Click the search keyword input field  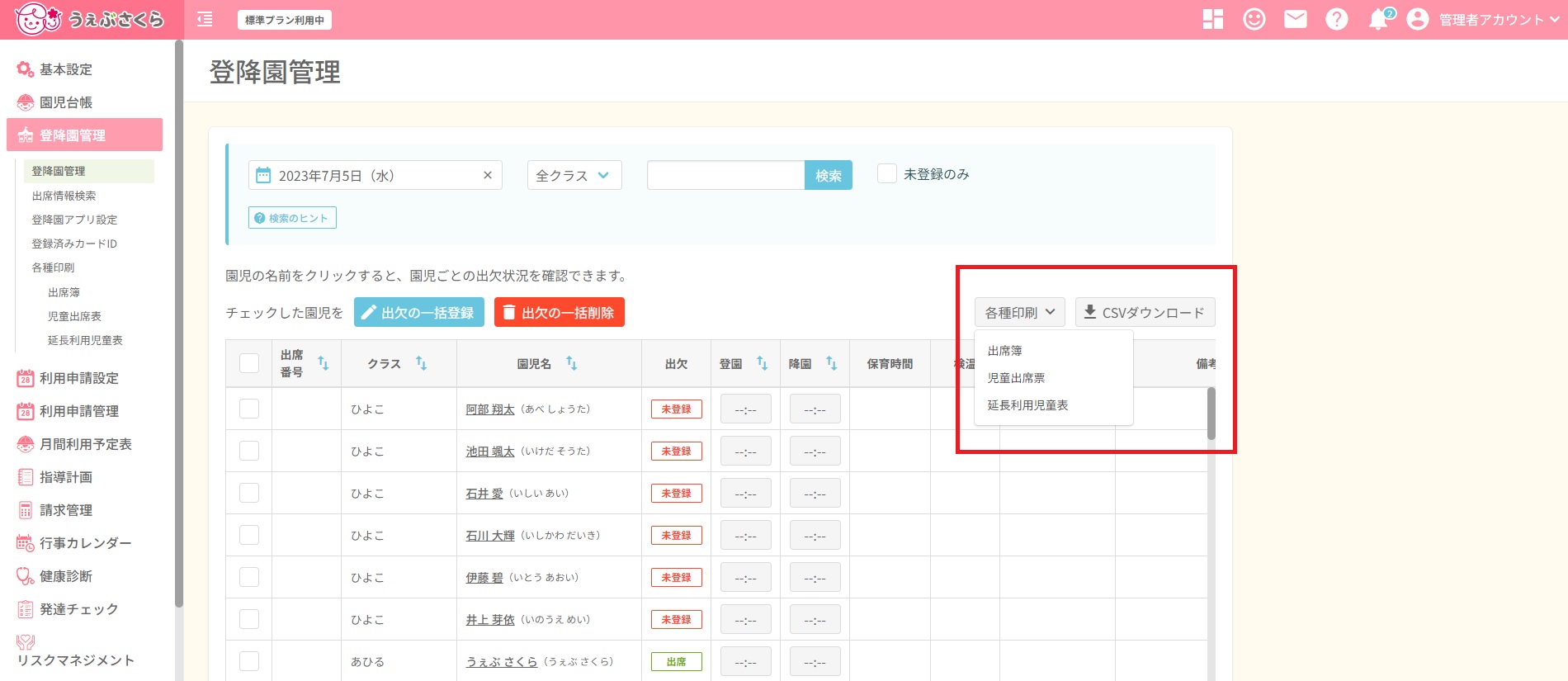point(725,175)
